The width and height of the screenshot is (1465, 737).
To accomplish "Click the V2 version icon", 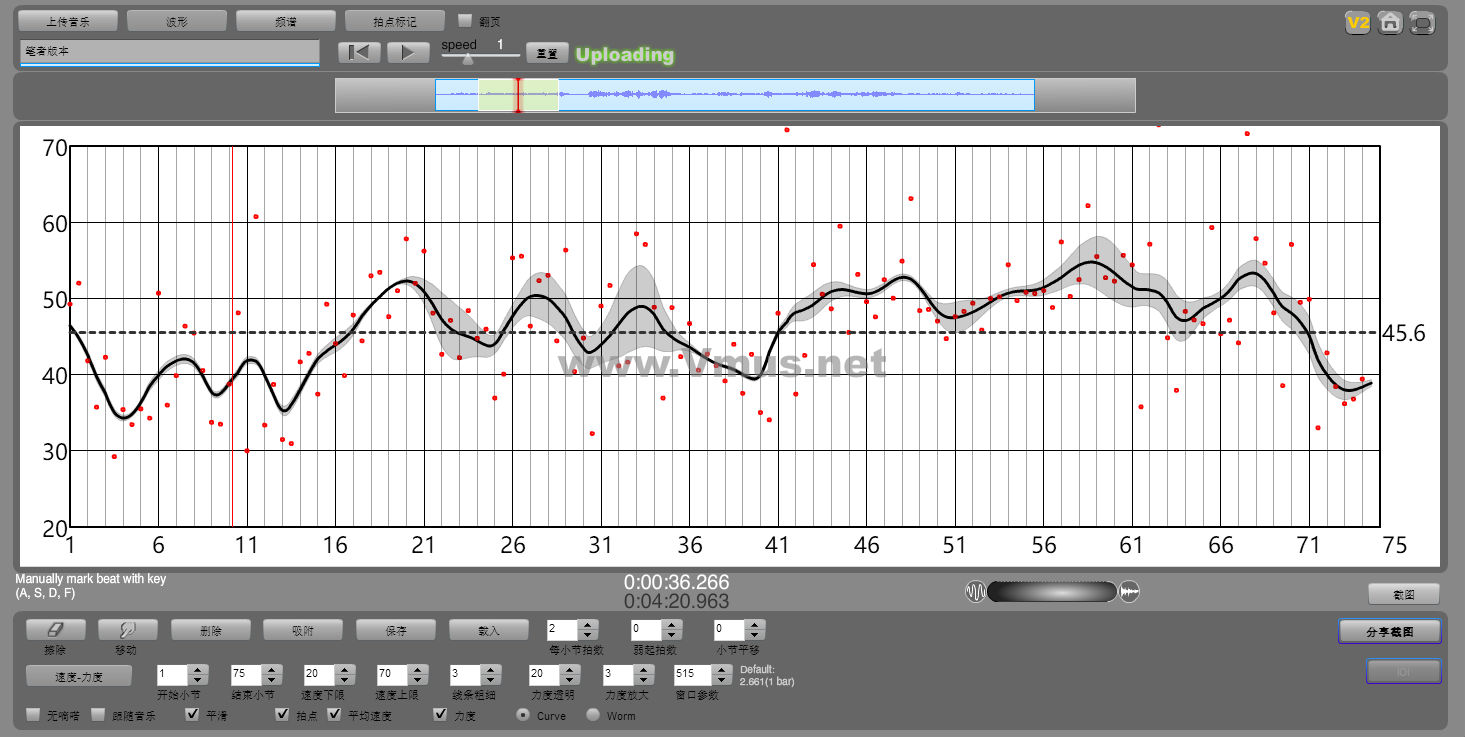I will click(1357, 23).
